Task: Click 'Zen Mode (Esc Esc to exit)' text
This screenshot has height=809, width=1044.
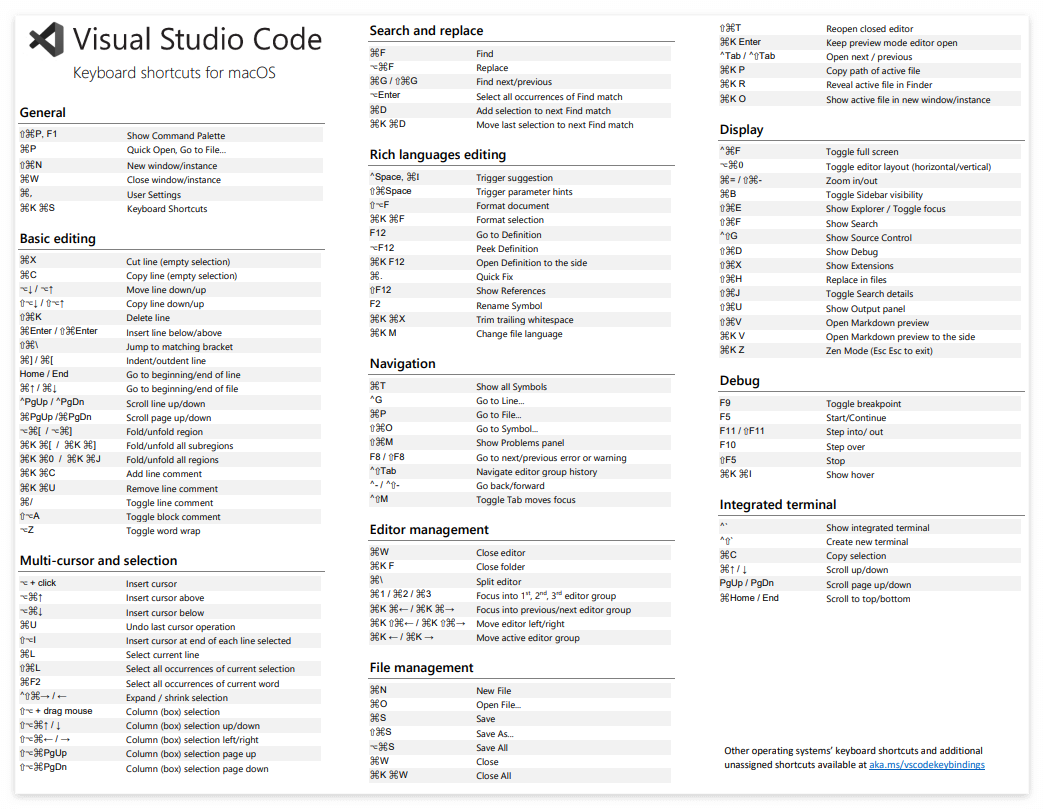Action: coord(879,352)
